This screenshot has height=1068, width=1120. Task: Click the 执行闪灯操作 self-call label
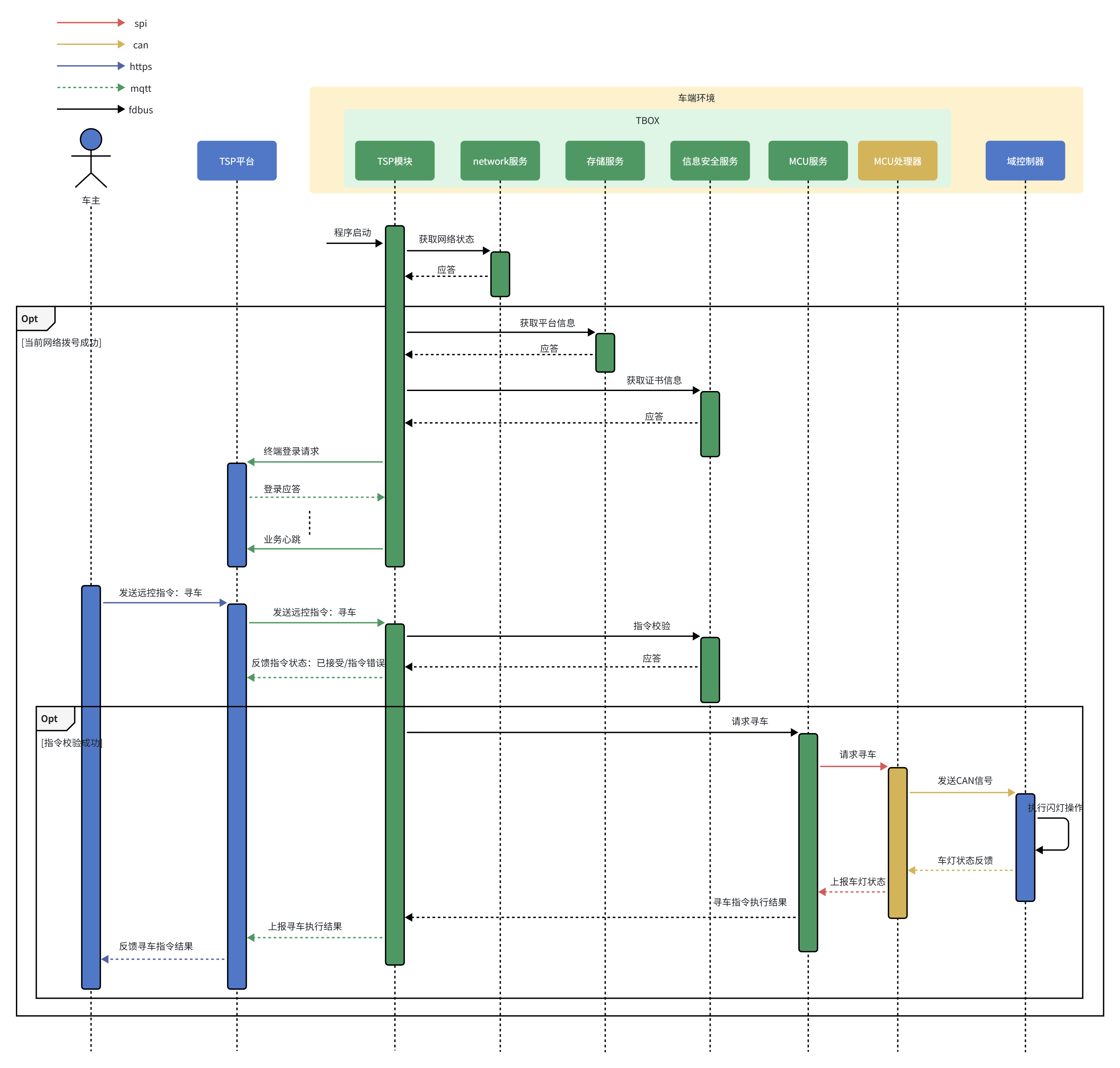(1055, 807)
